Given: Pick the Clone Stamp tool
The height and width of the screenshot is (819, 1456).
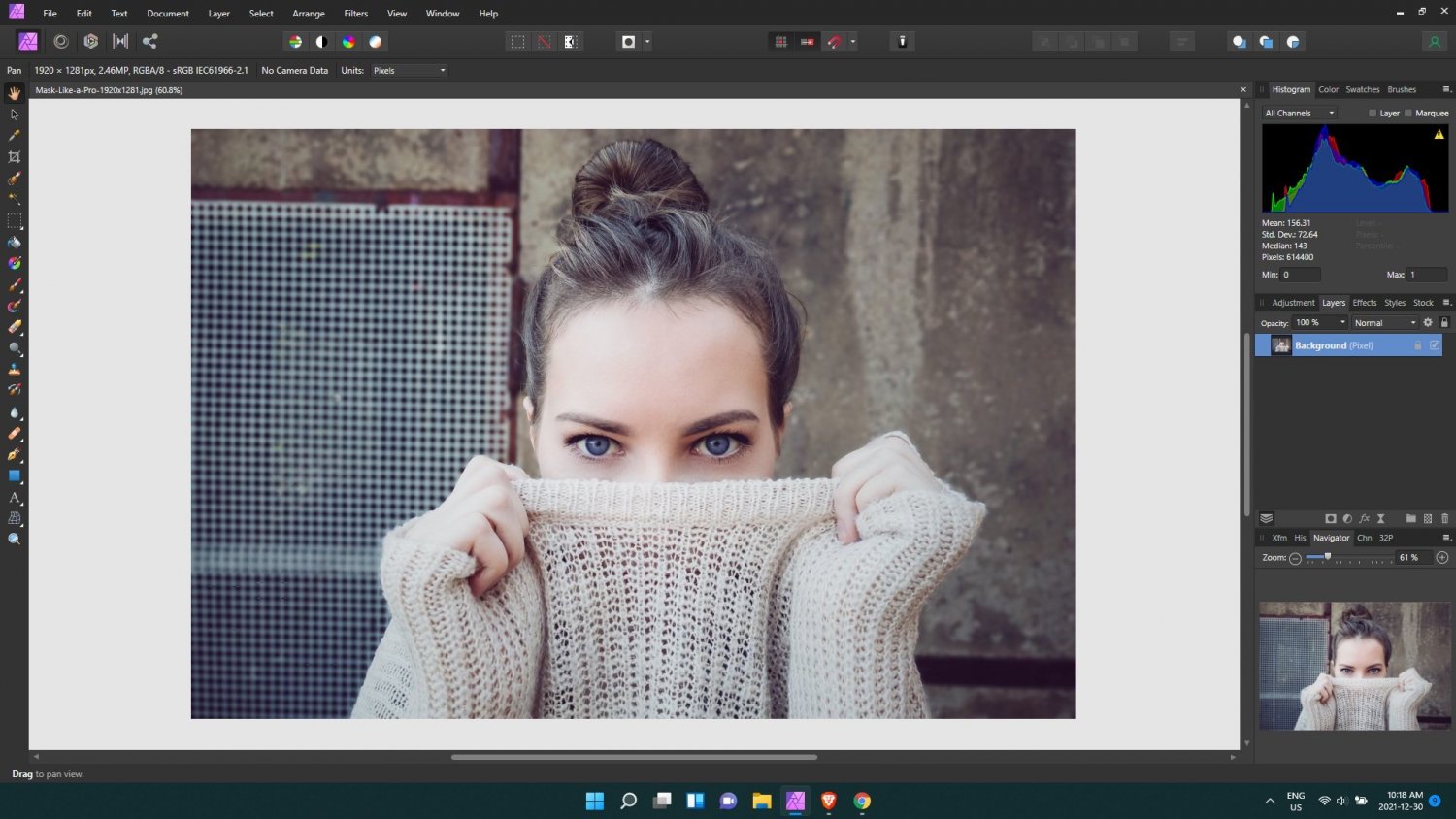Looking at the screenshot, I should pos(15,370).
